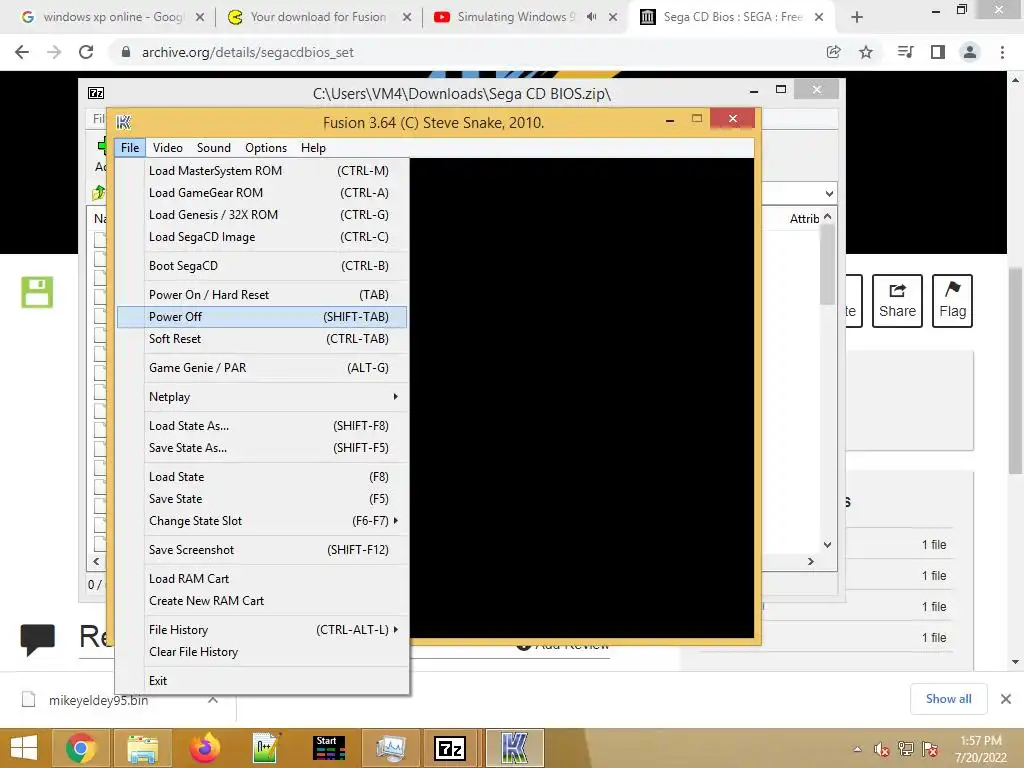1024x768 pixels.
Task: Open Notepad++ from the taskbar
Action: pos(266,748)
